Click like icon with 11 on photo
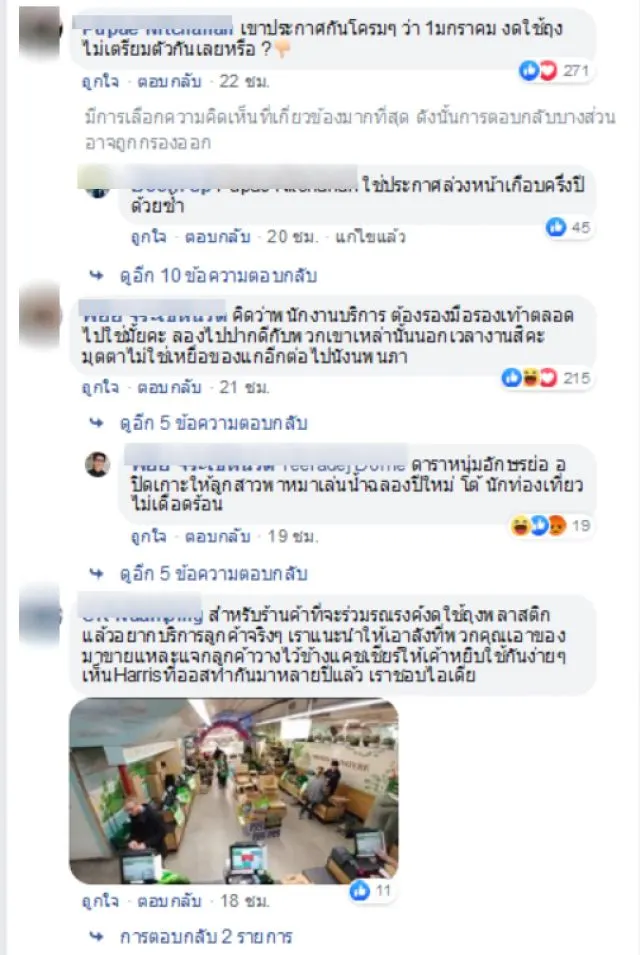The image size is (640, 955). [x=360, y=890]
